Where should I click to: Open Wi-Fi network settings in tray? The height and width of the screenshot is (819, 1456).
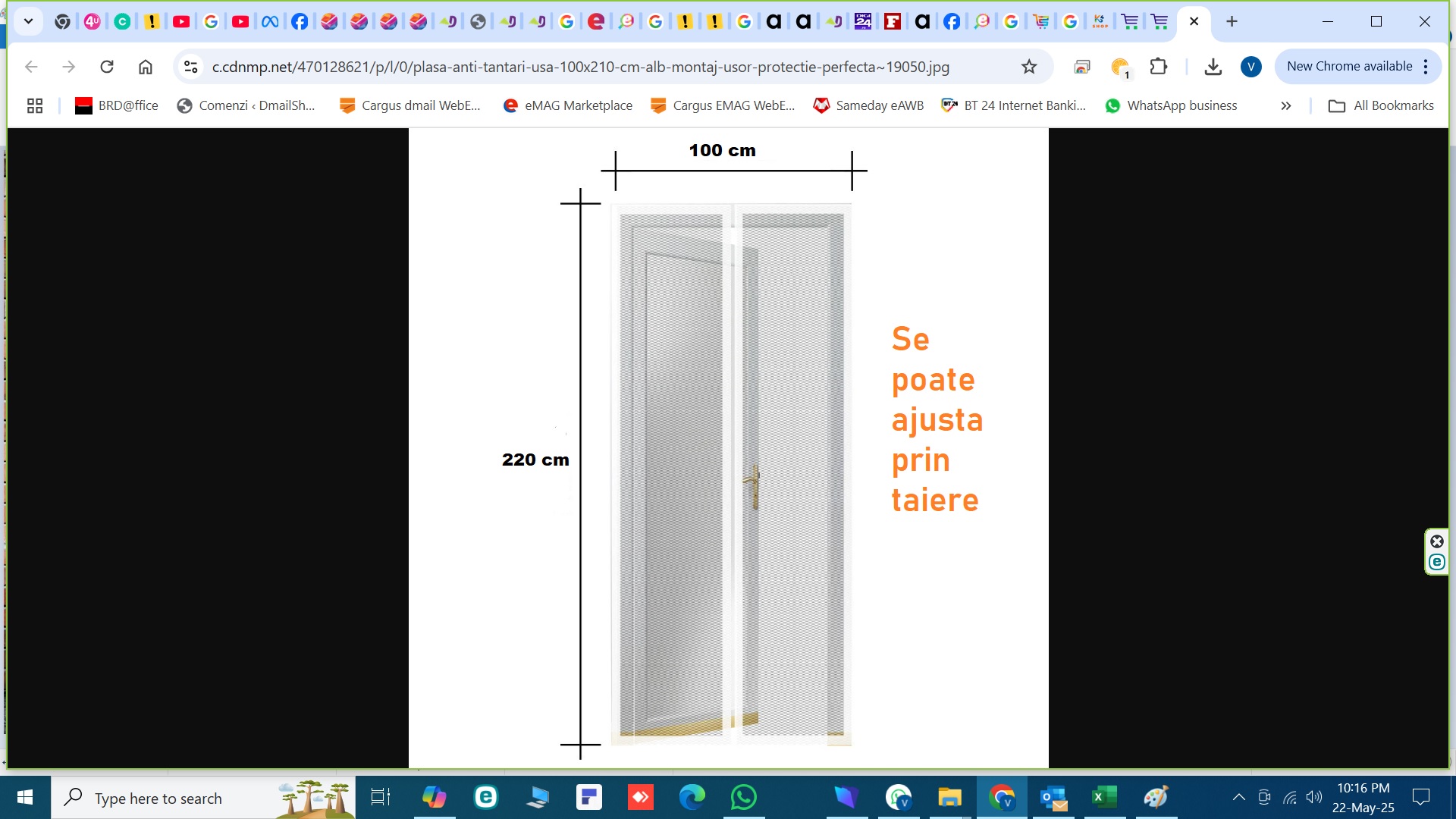coord(1290,798)
